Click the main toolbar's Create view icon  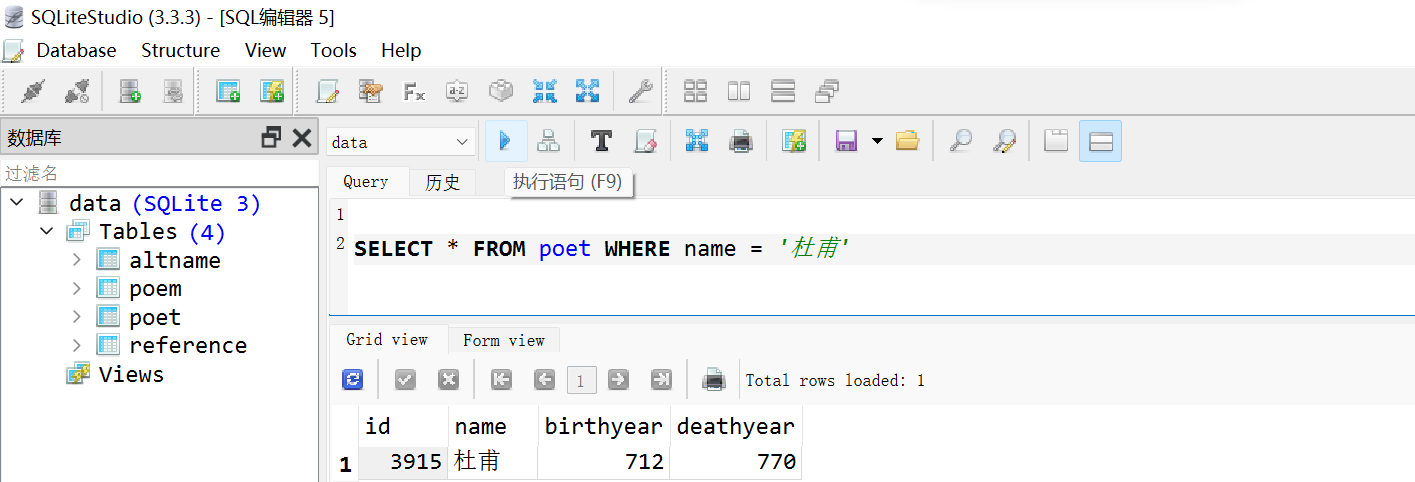click(x=272, y=92)
